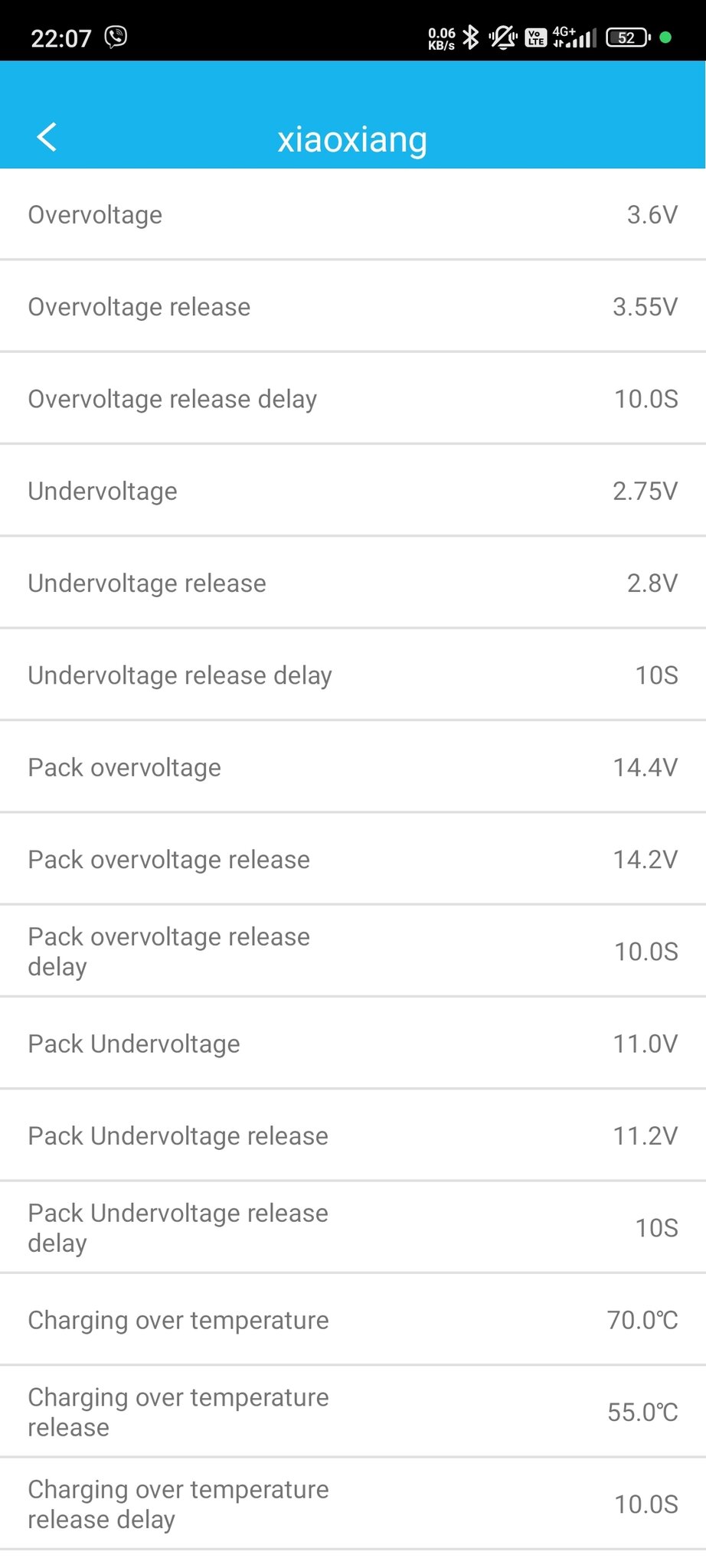Tap the back arrow in header
Viewport: 706px width, 1568px height.
click(x=47, y=138)
